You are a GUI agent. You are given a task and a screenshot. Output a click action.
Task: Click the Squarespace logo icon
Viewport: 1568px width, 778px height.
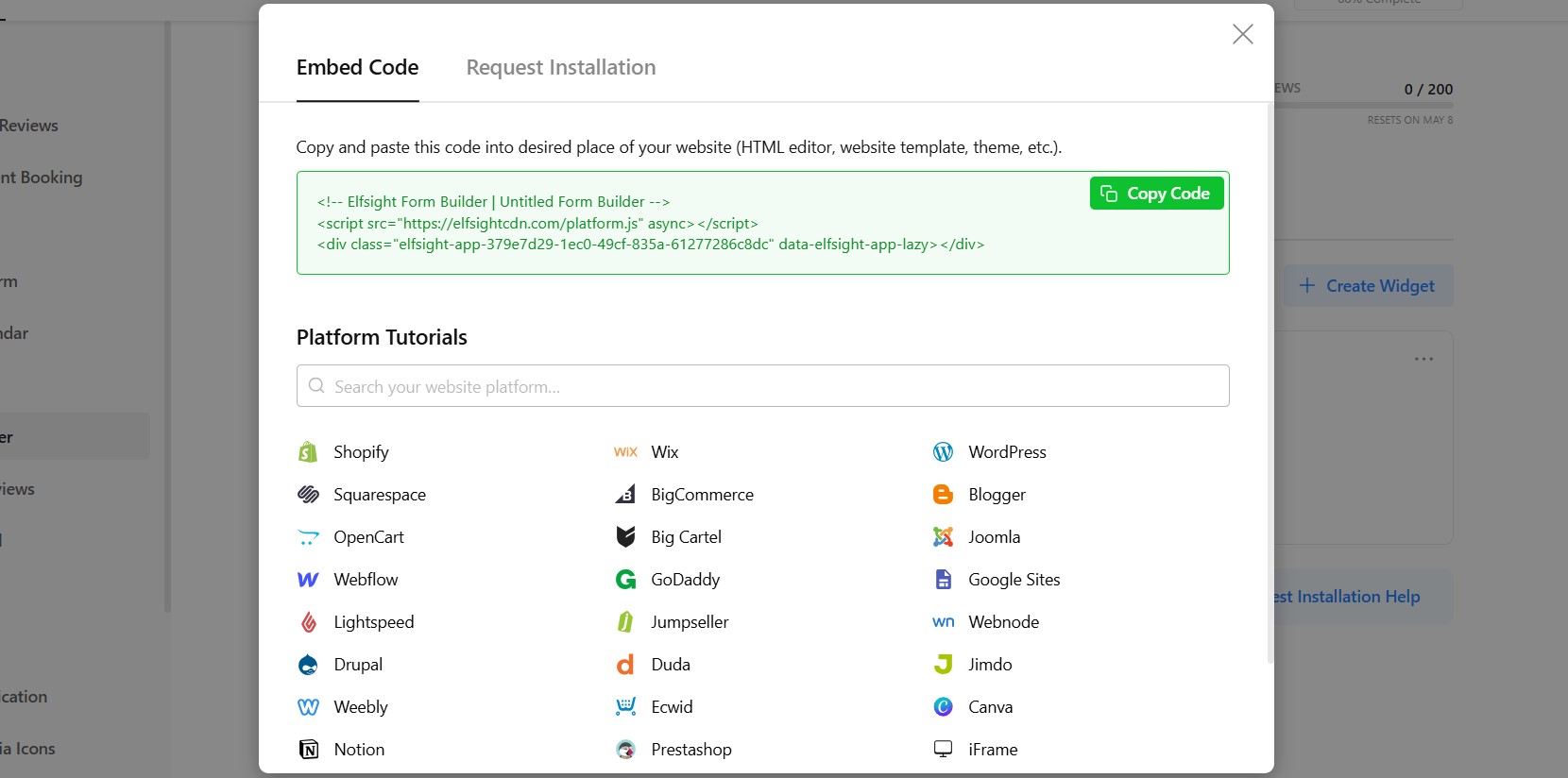point(308,495)
